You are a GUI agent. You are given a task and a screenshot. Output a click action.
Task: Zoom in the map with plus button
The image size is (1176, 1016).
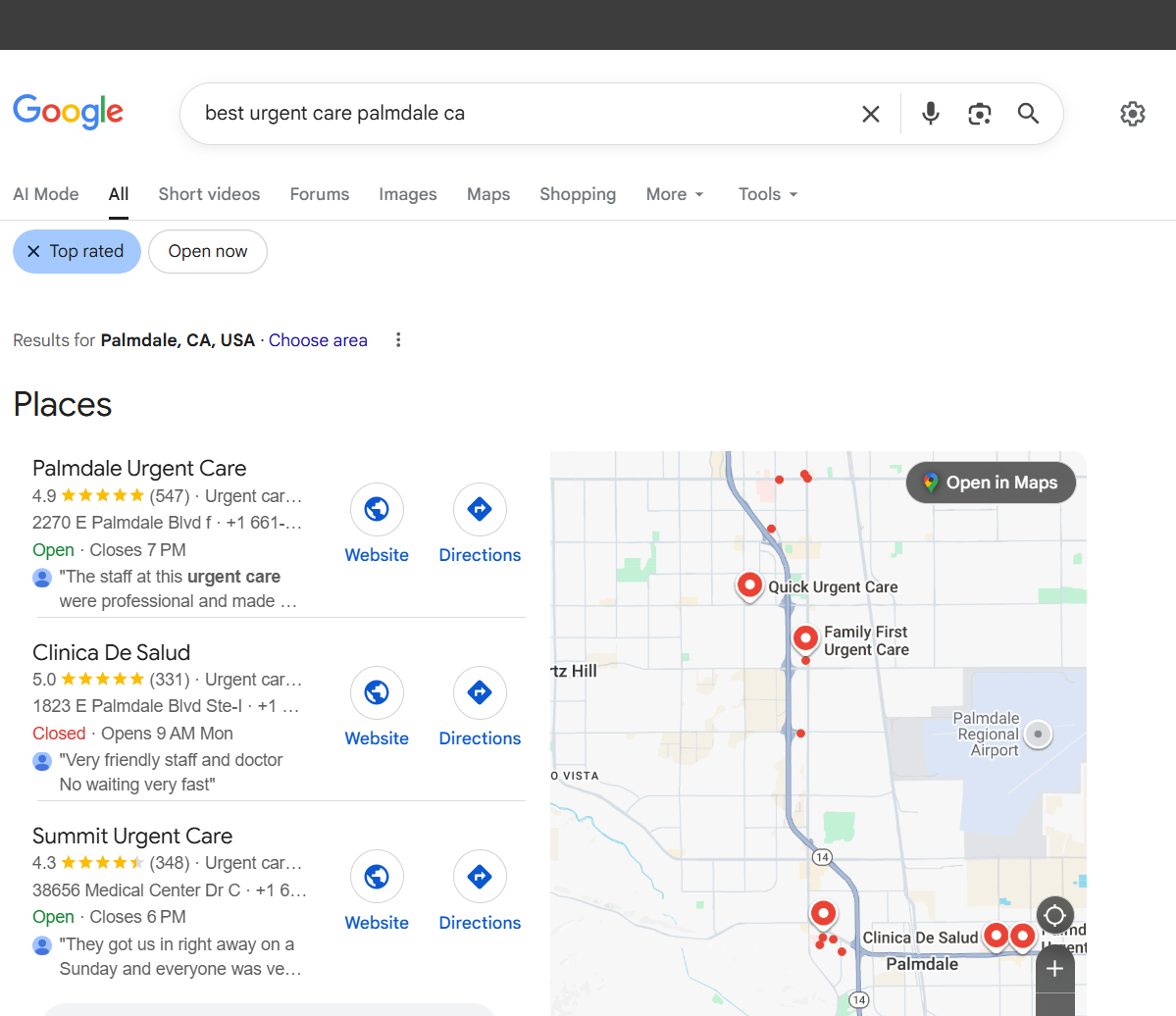point(1054,969)
